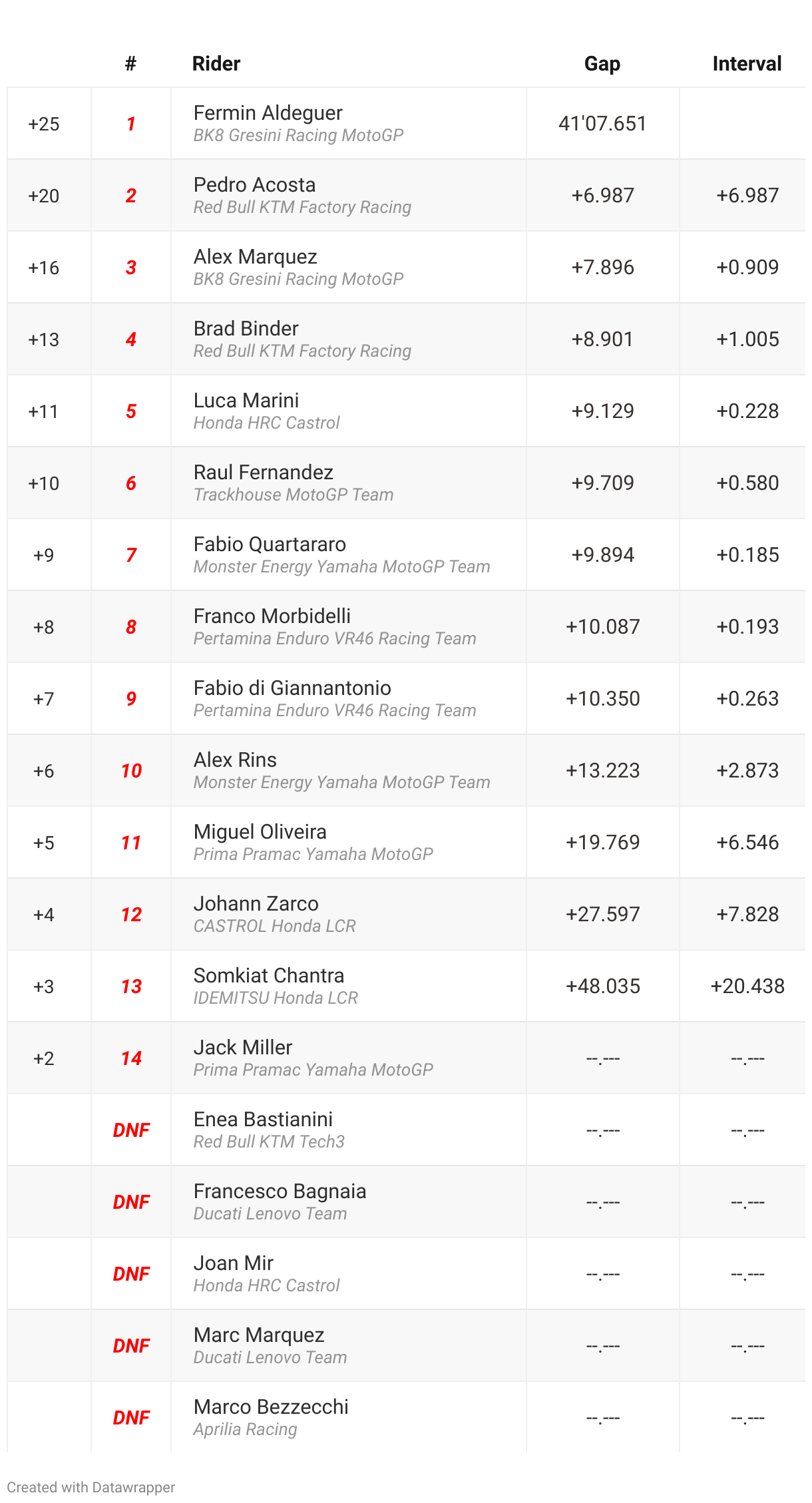The image size is (812, 1503).
Task: Open the Created with Datawrapper link
Action: click(x=91, y=1487)
